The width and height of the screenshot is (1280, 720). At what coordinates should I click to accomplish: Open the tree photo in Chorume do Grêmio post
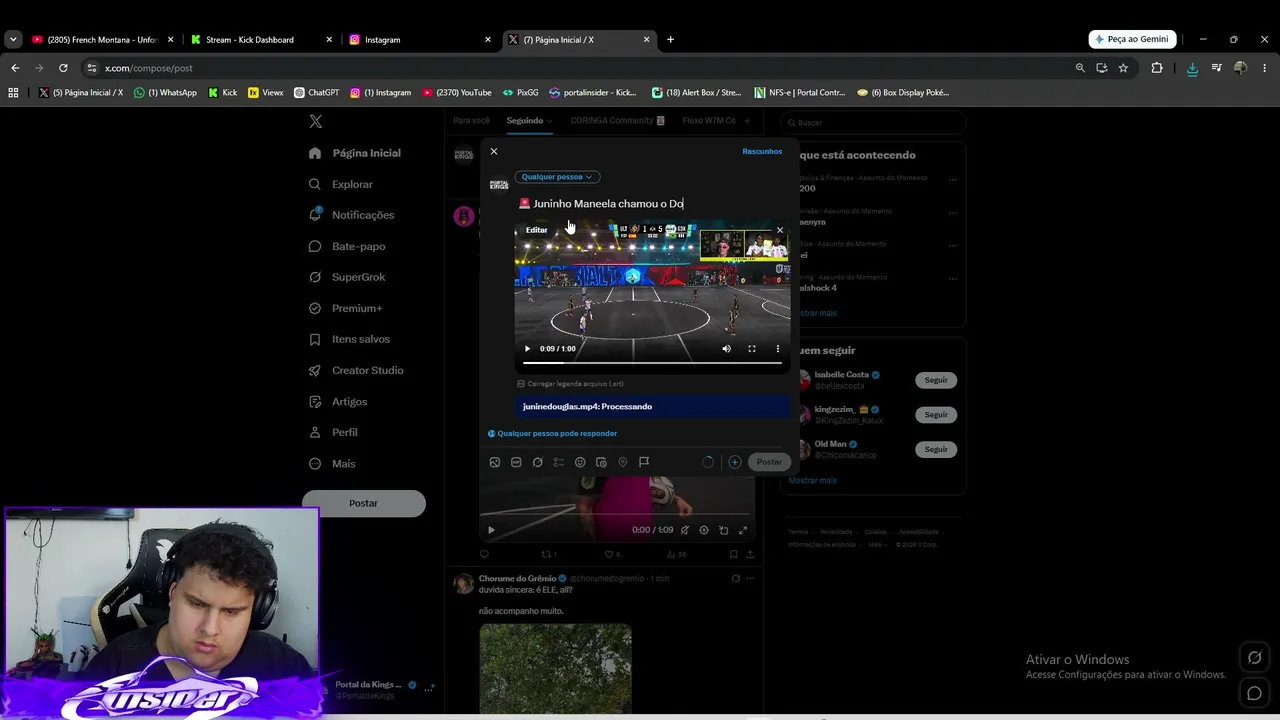click(x=555, y=668)
